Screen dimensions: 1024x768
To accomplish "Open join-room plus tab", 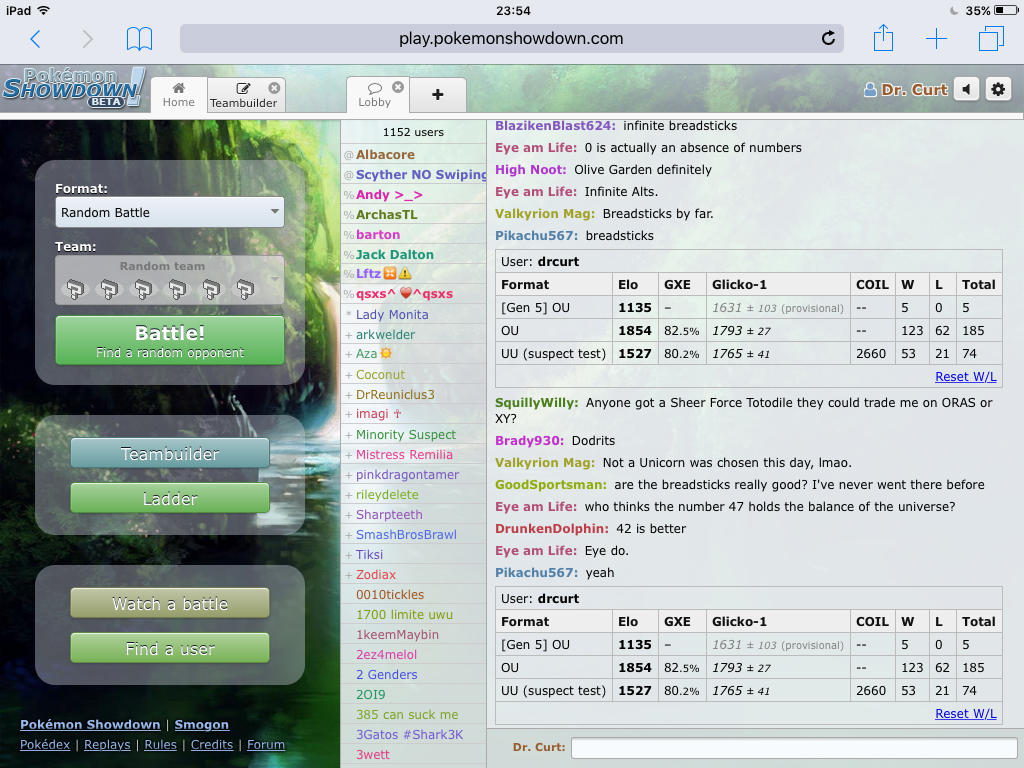I will point(438,95).
